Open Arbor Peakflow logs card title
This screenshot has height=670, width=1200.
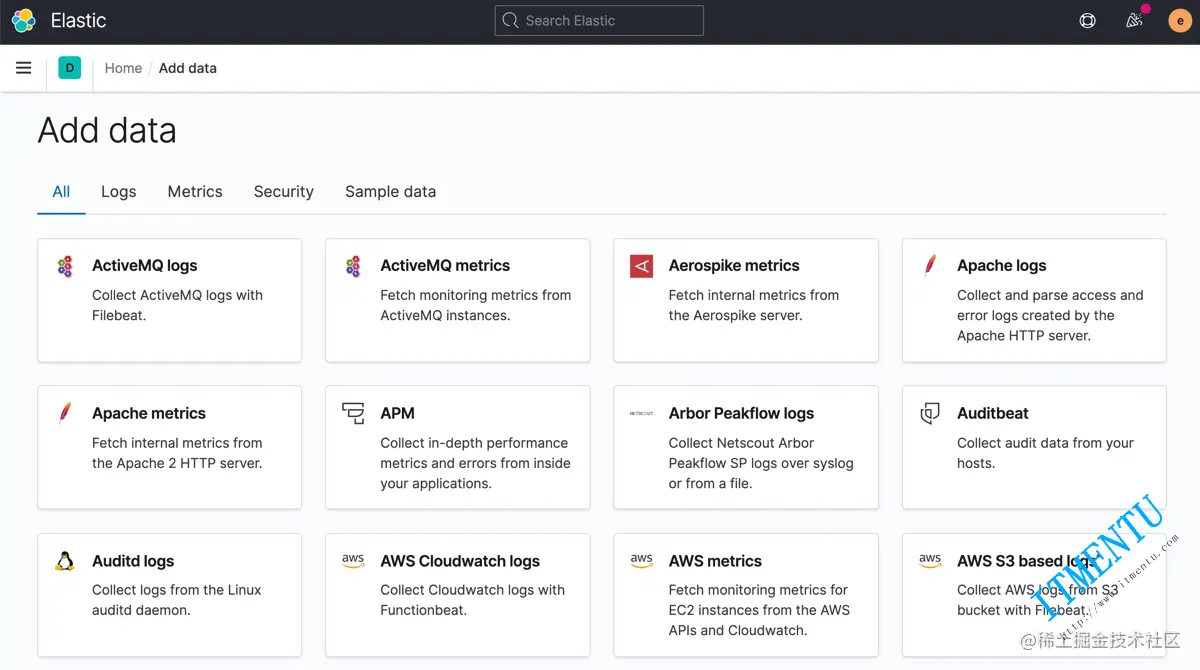click(x=741, y=413)
